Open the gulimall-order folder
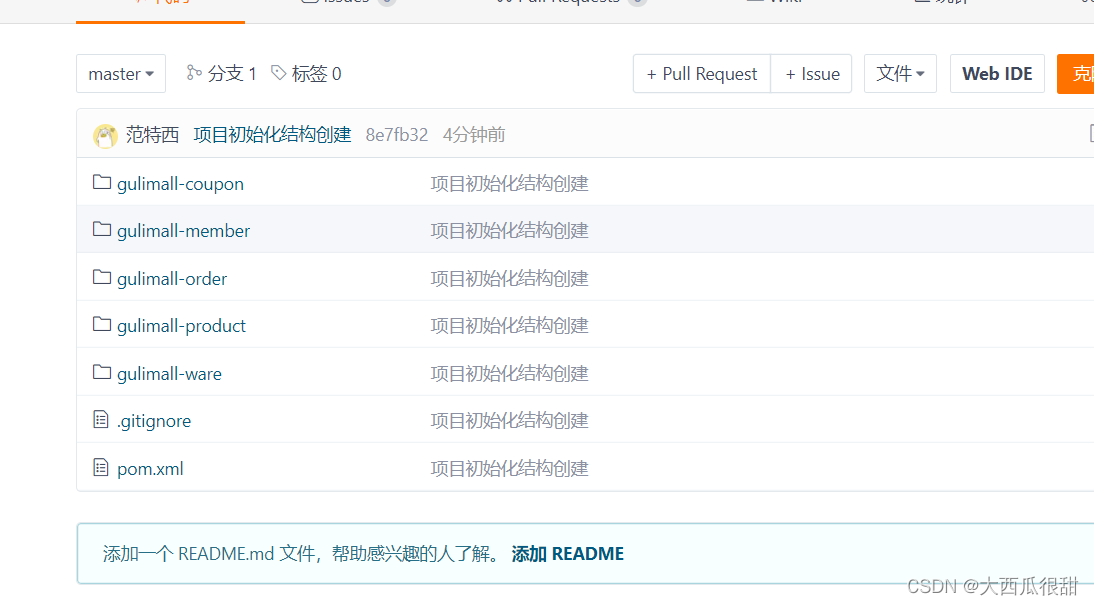Image resolution: width=1094 pixels, height=605 pixels. 172,278
